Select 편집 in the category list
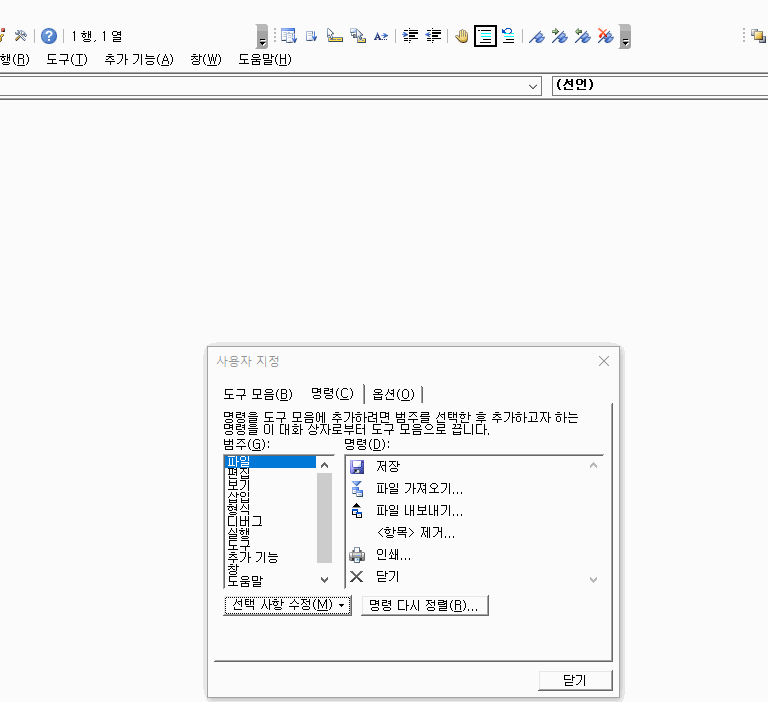The width and height of the screenshot is (768, 702). click(x=270, y=473)
